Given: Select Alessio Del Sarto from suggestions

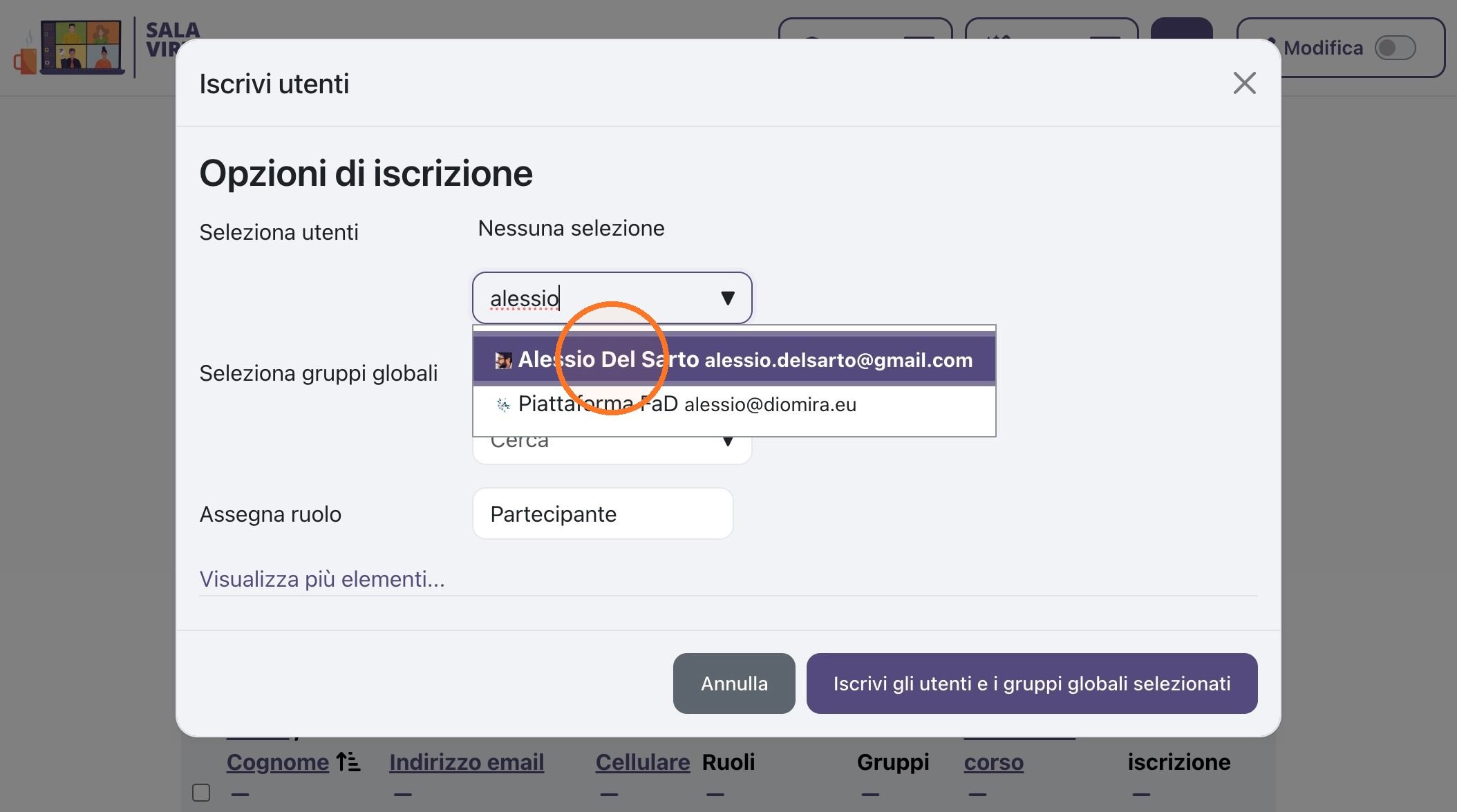Looking at the screenshot, I should (734, 360).
